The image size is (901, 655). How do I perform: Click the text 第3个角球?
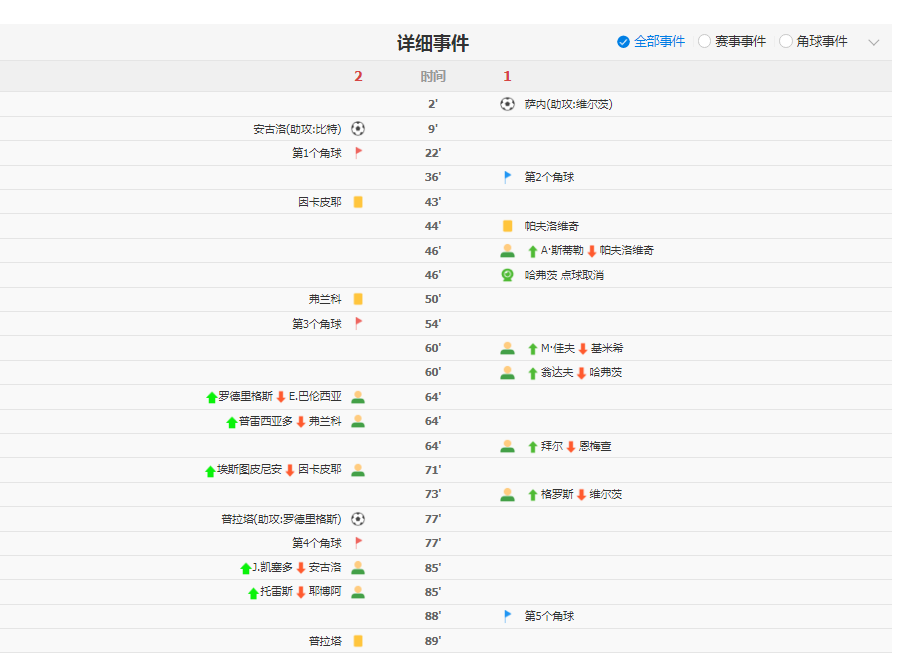[x=317, y=323]
